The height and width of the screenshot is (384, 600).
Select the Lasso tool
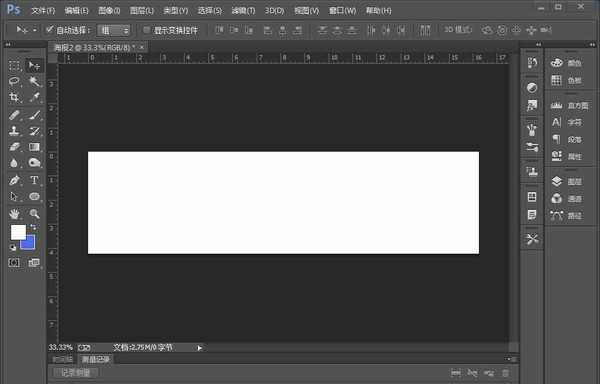tap(14, 81)
